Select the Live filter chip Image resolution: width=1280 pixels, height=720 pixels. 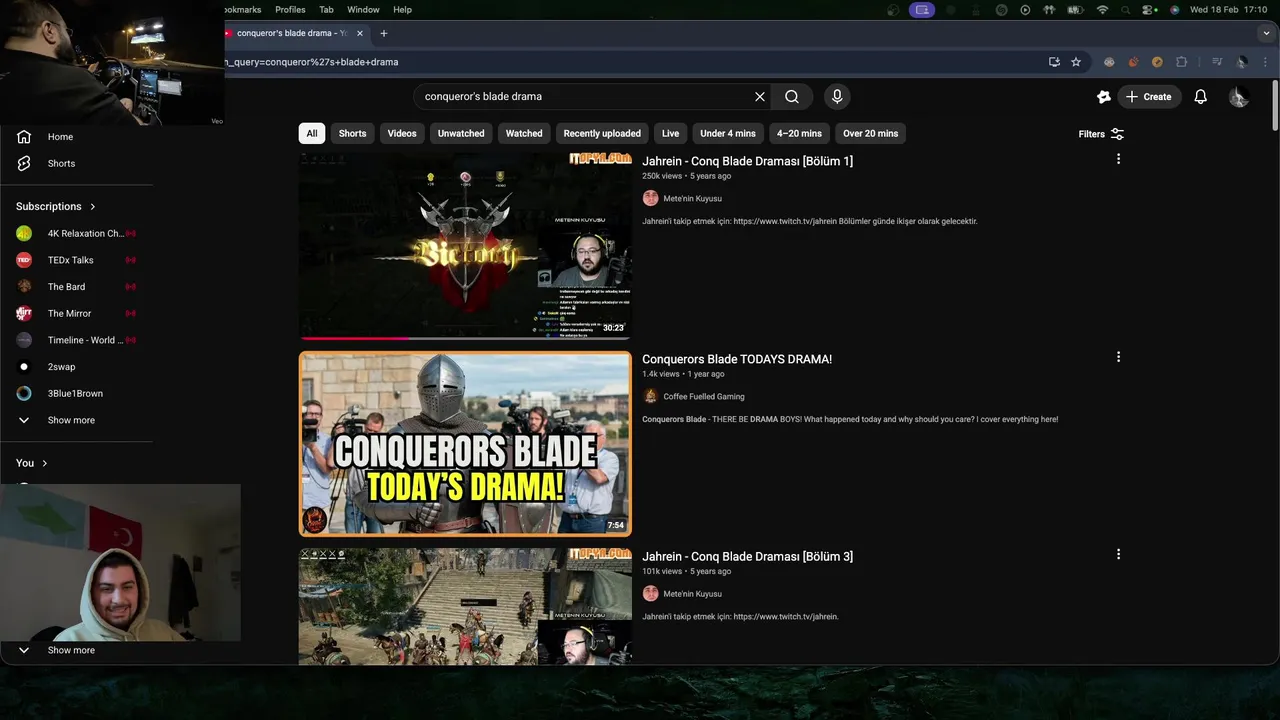[670, 133]
